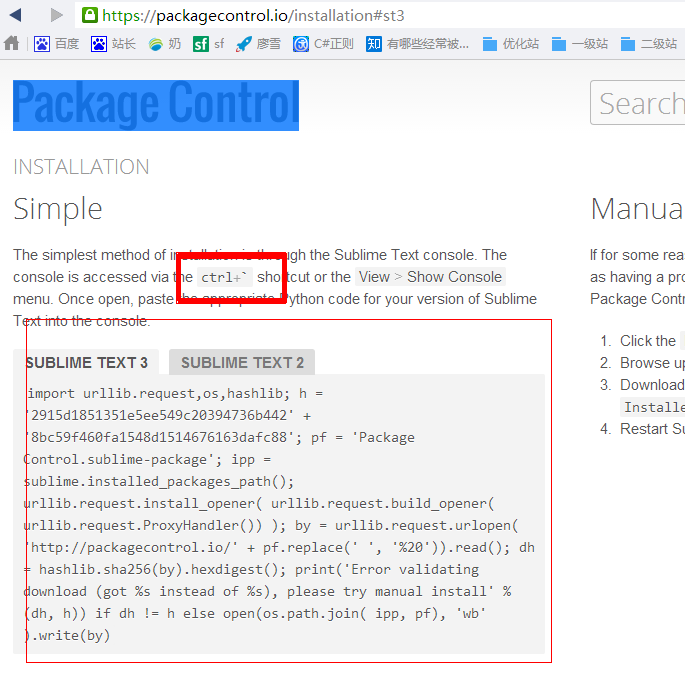Click the Package Control site logo
The width and height of the screenshot is (685, 676).
tap(156, 105)
